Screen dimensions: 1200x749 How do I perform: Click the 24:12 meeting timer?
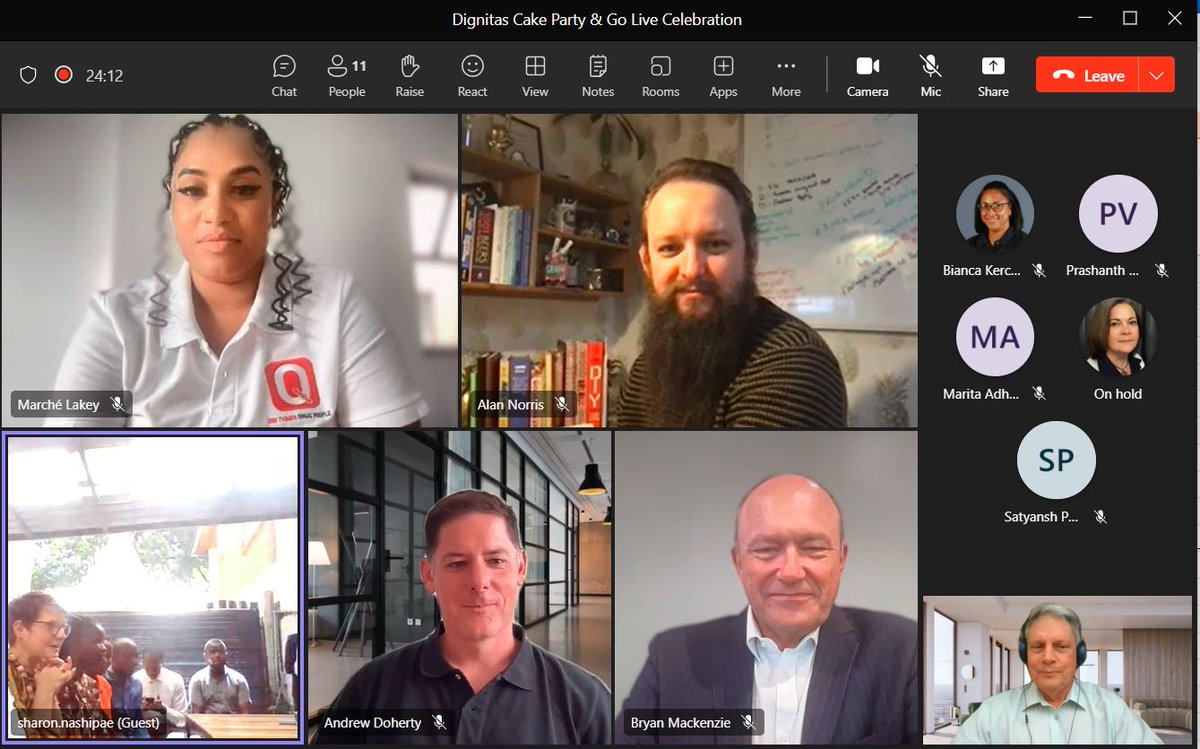(x=104, y=75)
